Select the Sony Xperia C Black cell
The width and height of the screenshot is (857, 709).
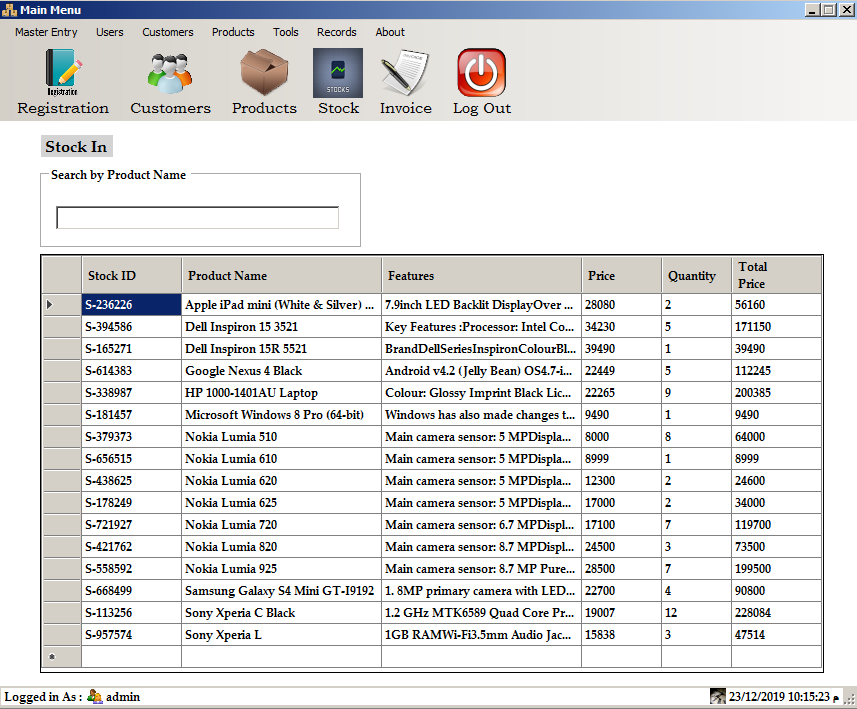click(x=281, y=613)
